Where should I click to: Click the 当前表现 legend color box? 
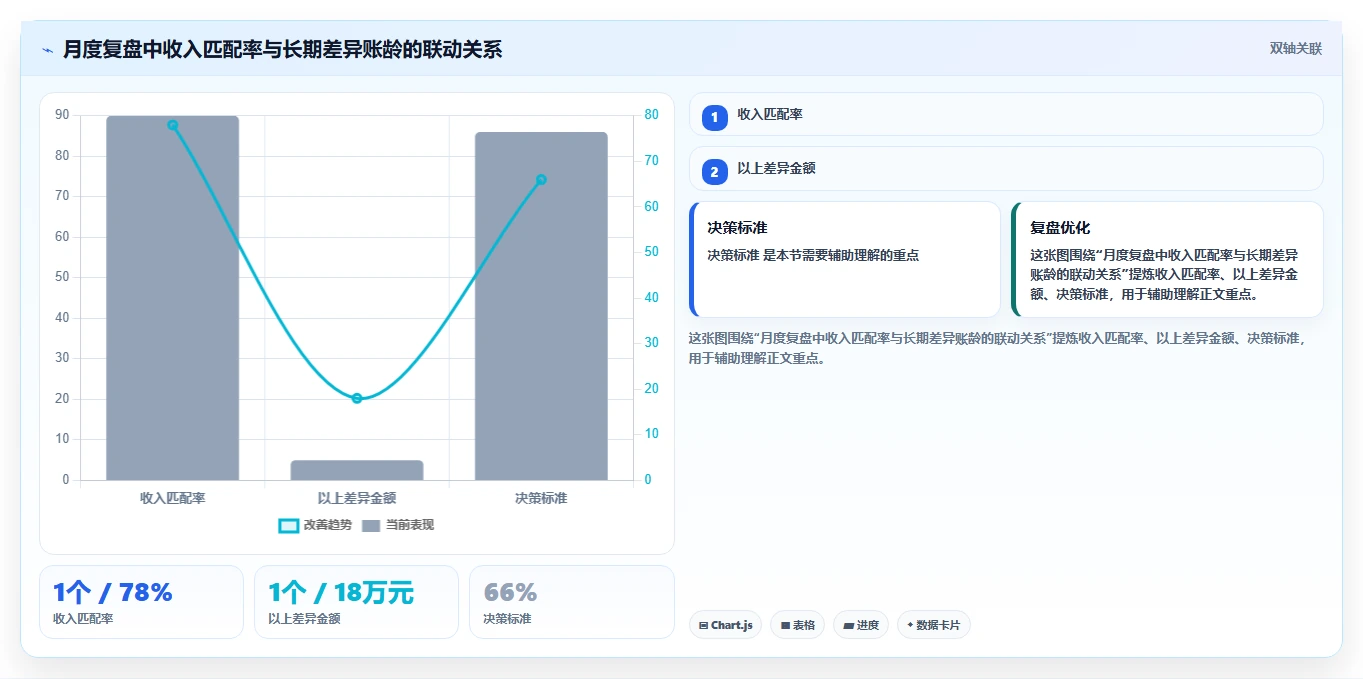371,525
